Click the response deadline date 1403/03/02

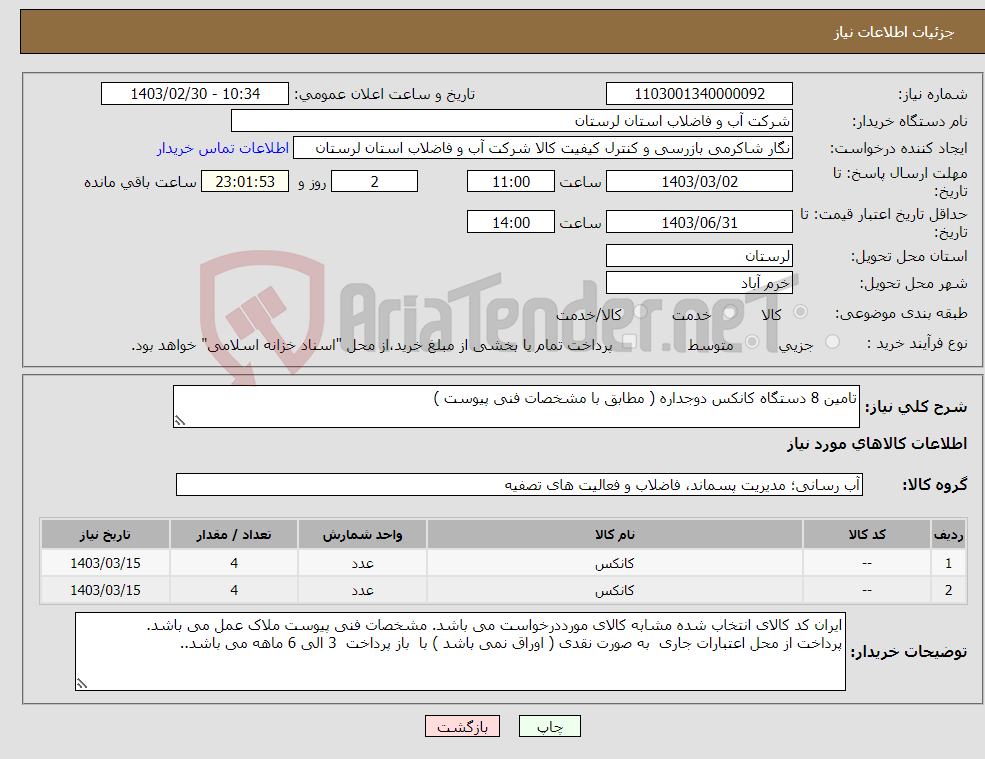[699, 182]
